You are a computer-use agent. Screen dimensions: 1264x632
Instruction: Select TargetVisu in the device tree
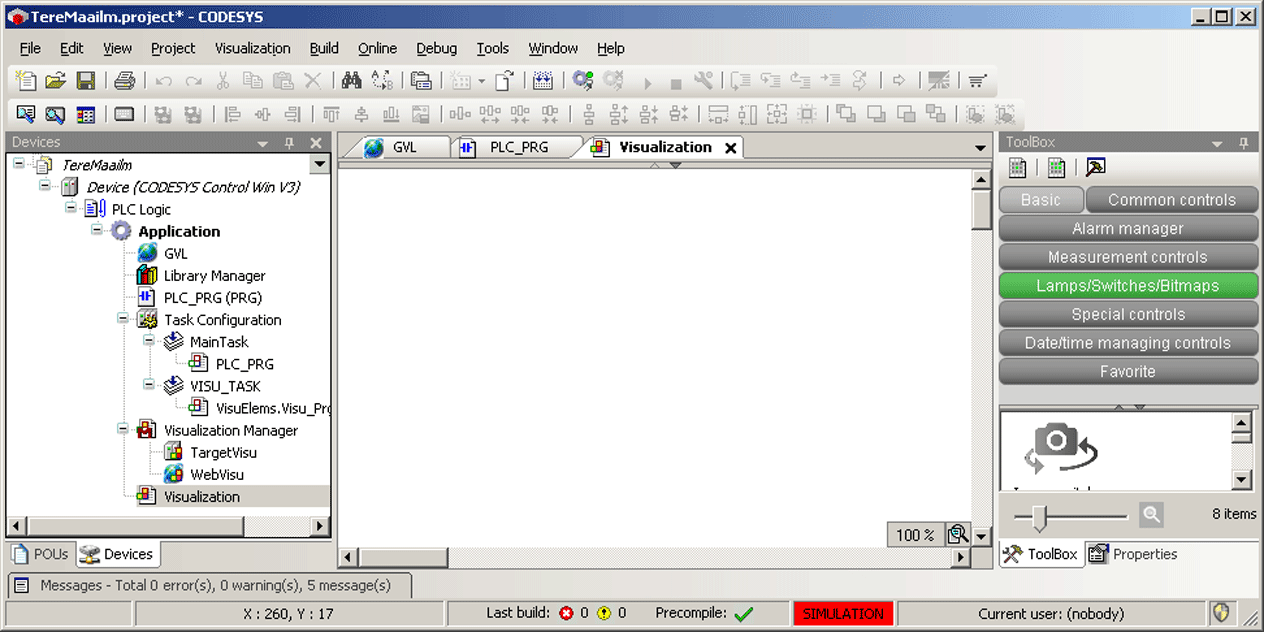(x=223, y=452)
